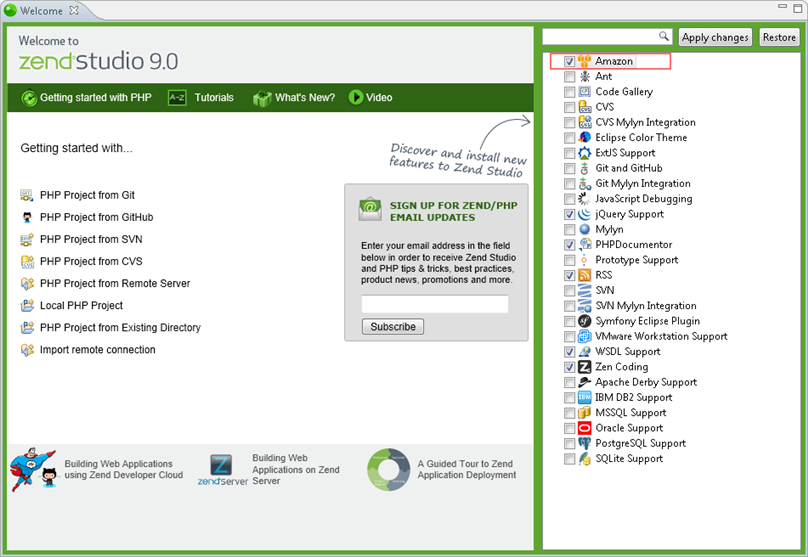Open PHP Project from Existing Directory link
Image resolution: width=808 pixels, height=557 pixels.
pos(120,328)
